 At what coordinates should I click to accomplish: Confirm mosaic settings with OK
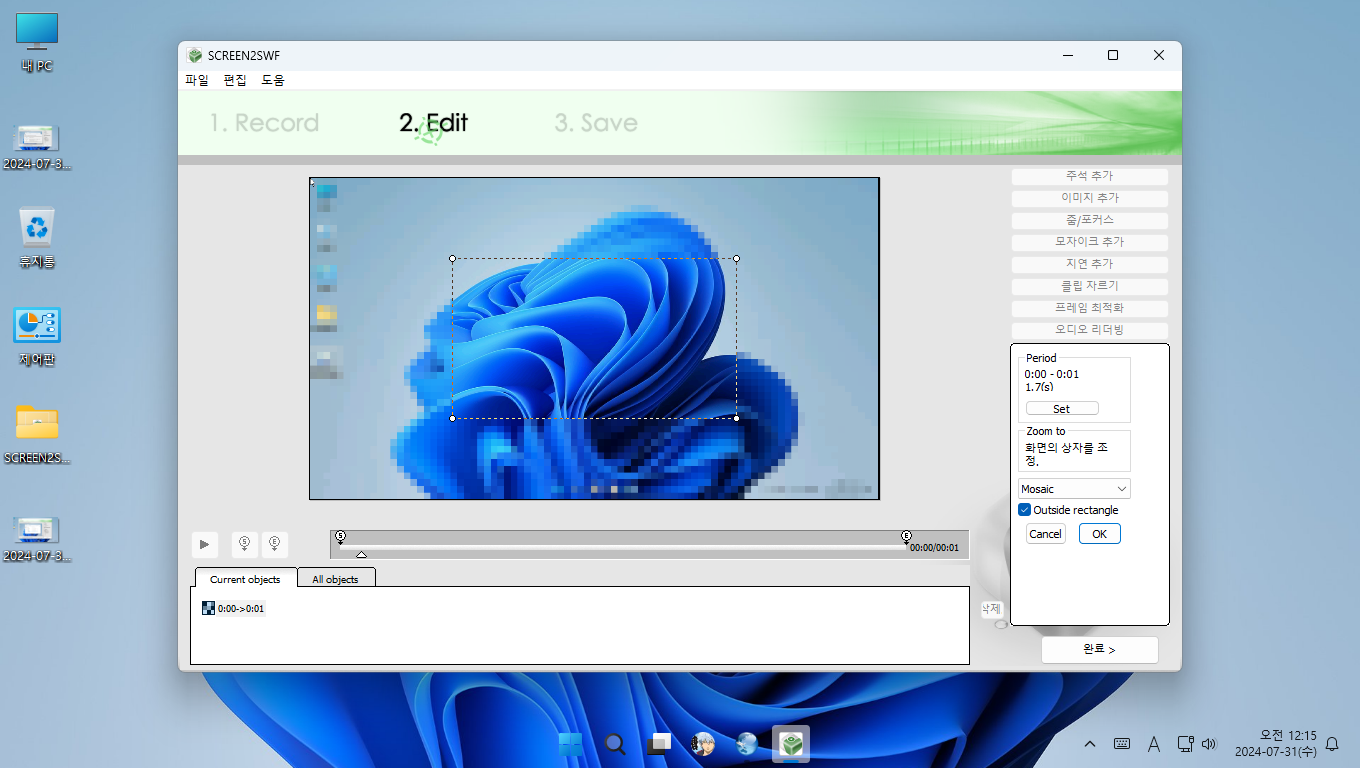tap(1100, 534)
